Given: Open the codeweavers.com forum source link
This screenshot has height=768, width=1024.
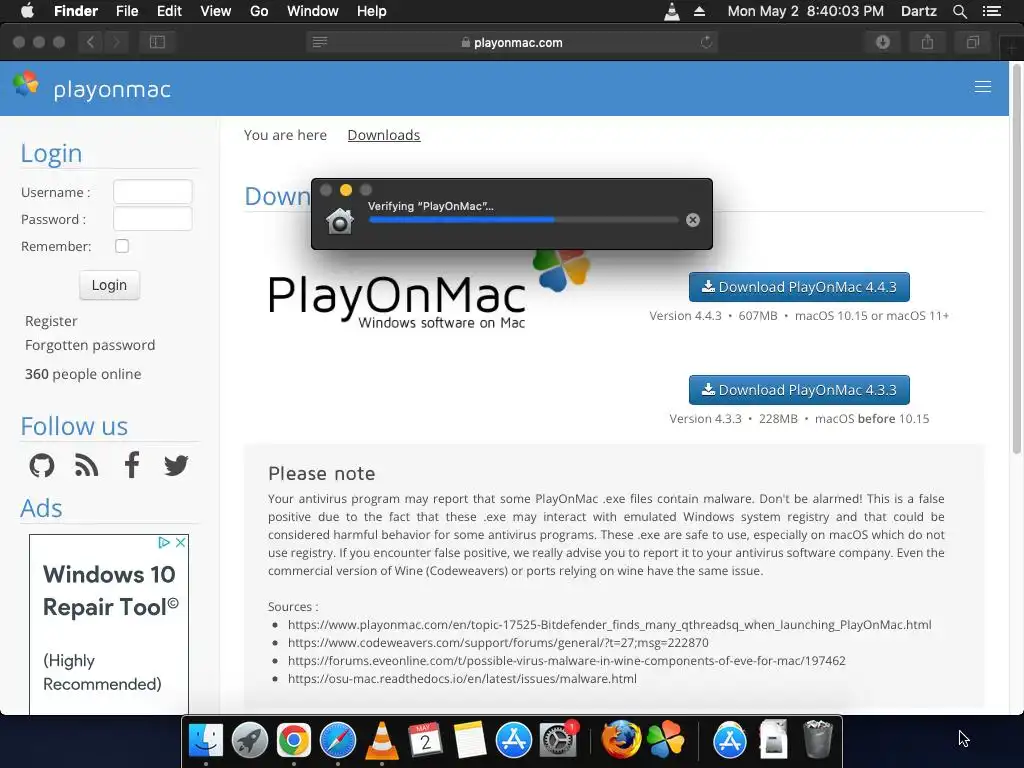Looking at the screenshot, I should point(498,643).
